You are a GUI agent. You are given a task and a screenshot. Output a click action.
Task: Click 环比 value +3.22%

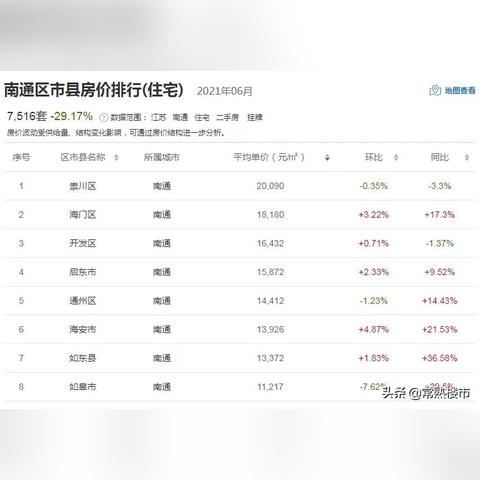coord(374,215)
